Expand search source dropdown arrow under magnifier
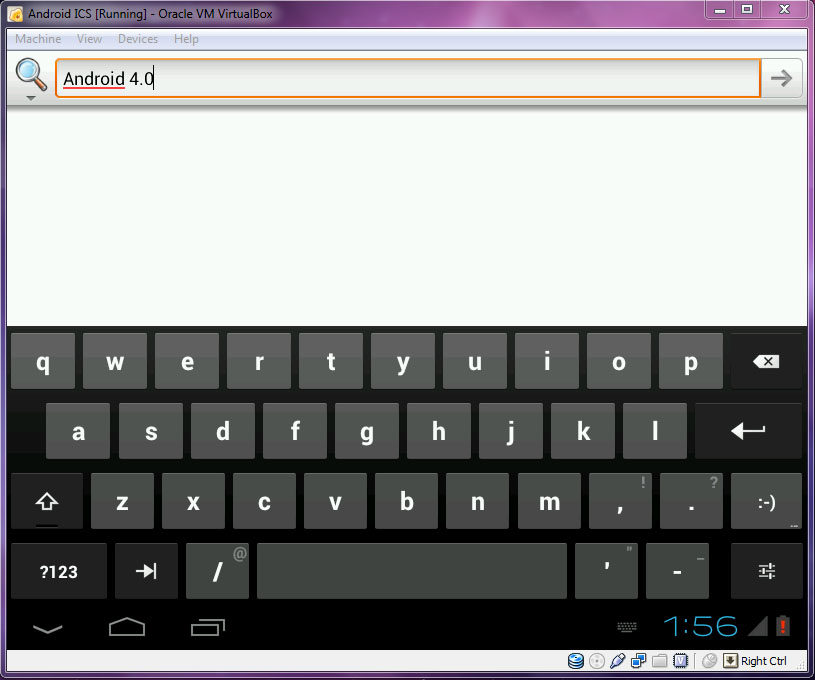The width and height of the screenshot is (815, 680). click(x=31, y=98)
